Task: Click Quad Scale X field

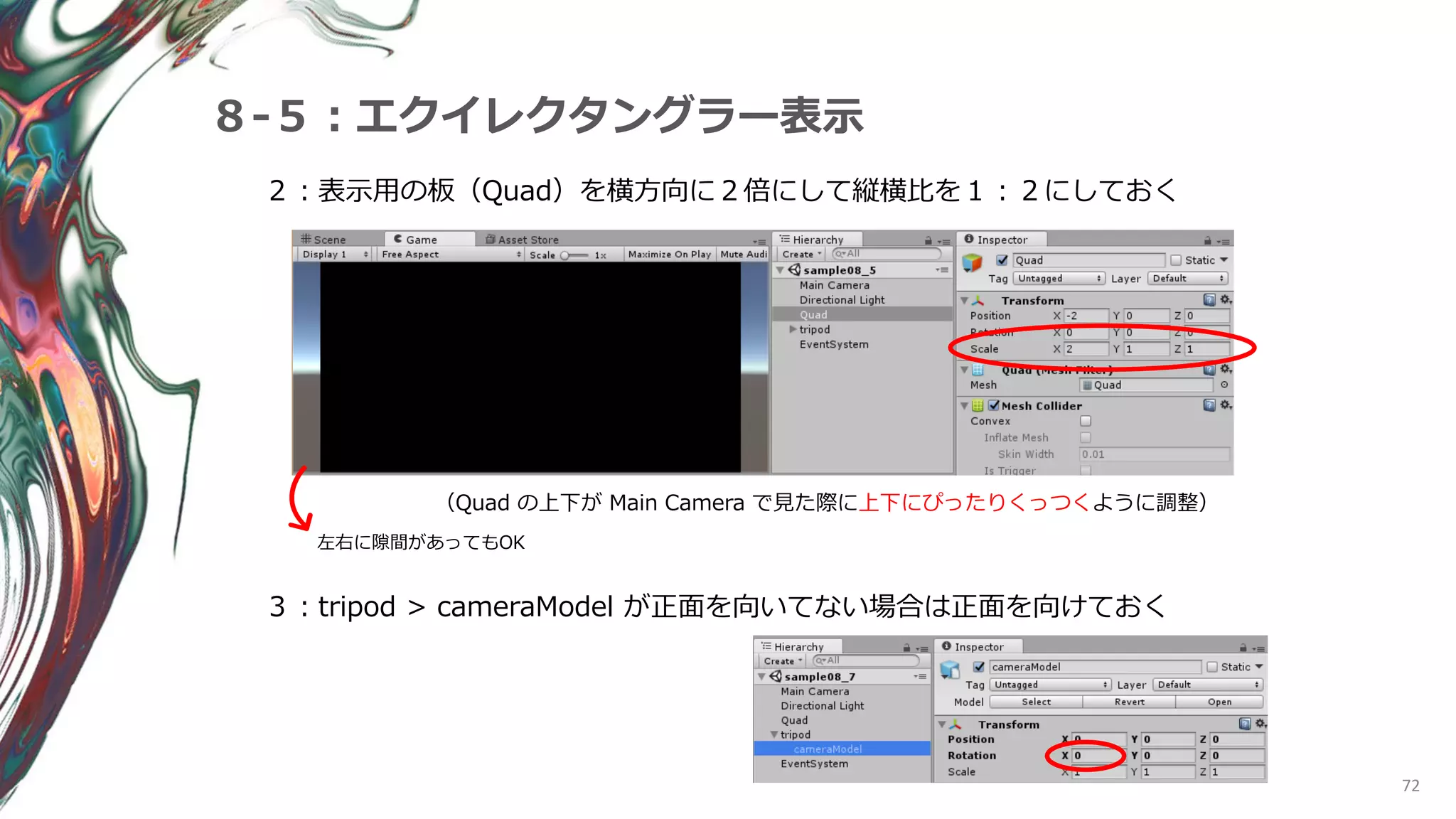Action: (x=1086, y=349)
